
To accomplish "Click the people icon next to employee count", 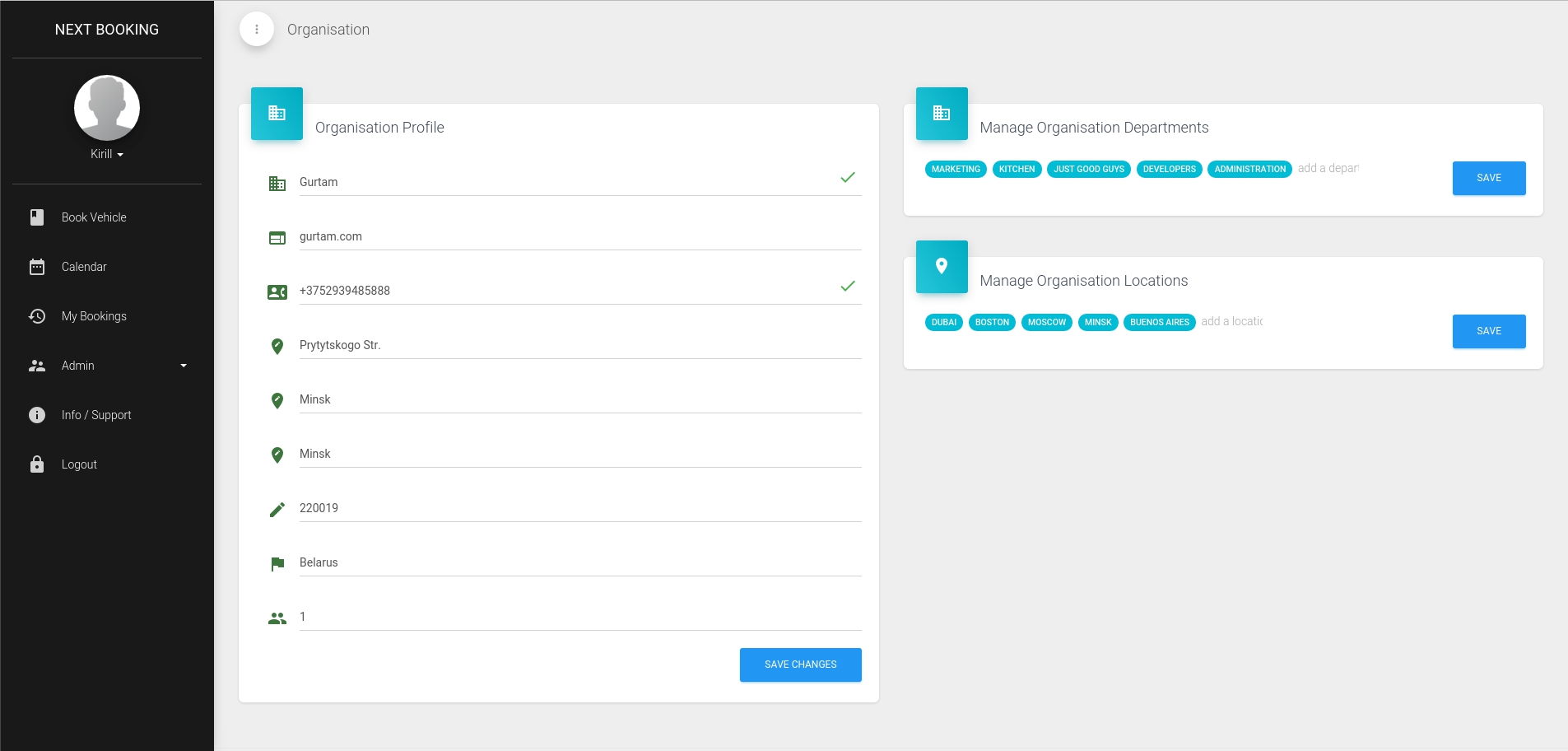I will [x=278, y=618].
